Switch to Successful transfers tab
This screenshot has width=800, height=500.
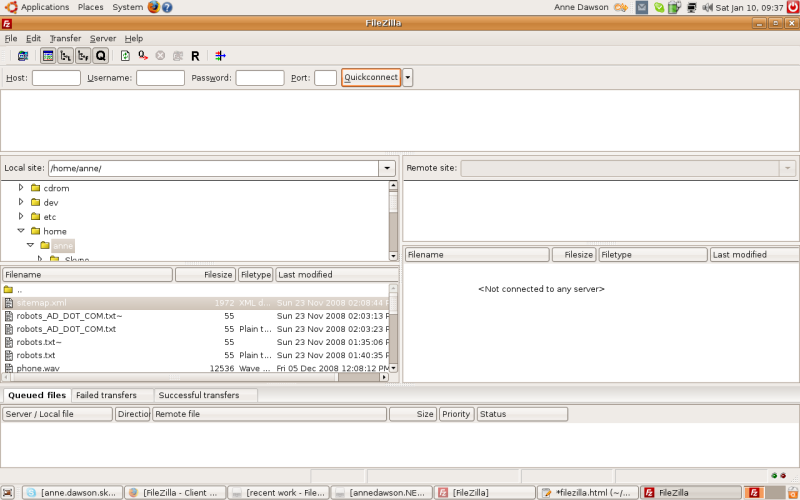[206, 395]
